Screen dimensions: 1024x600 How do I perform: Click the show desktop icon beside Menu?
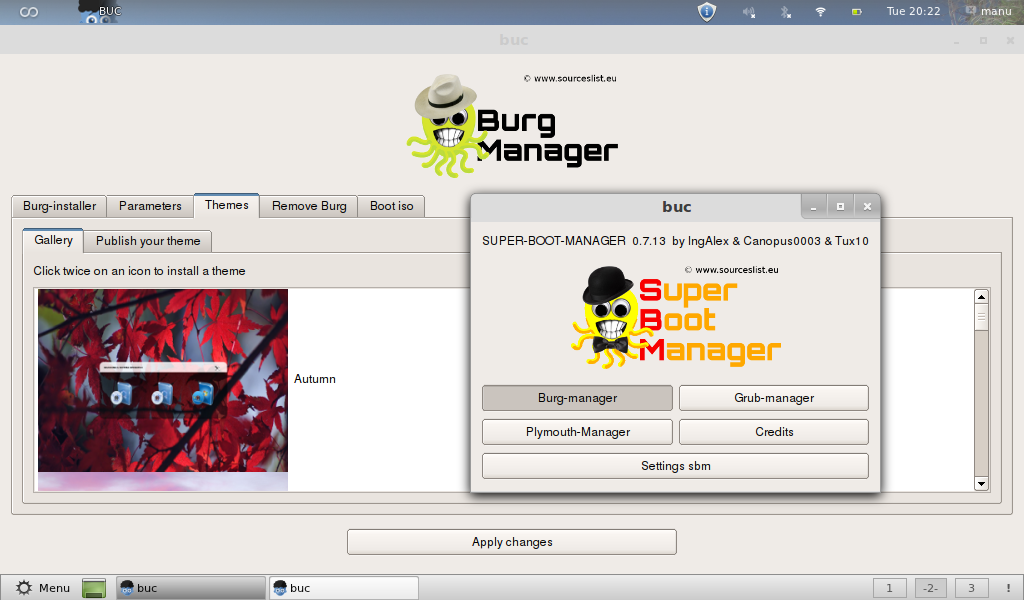(x=93, y=588)
